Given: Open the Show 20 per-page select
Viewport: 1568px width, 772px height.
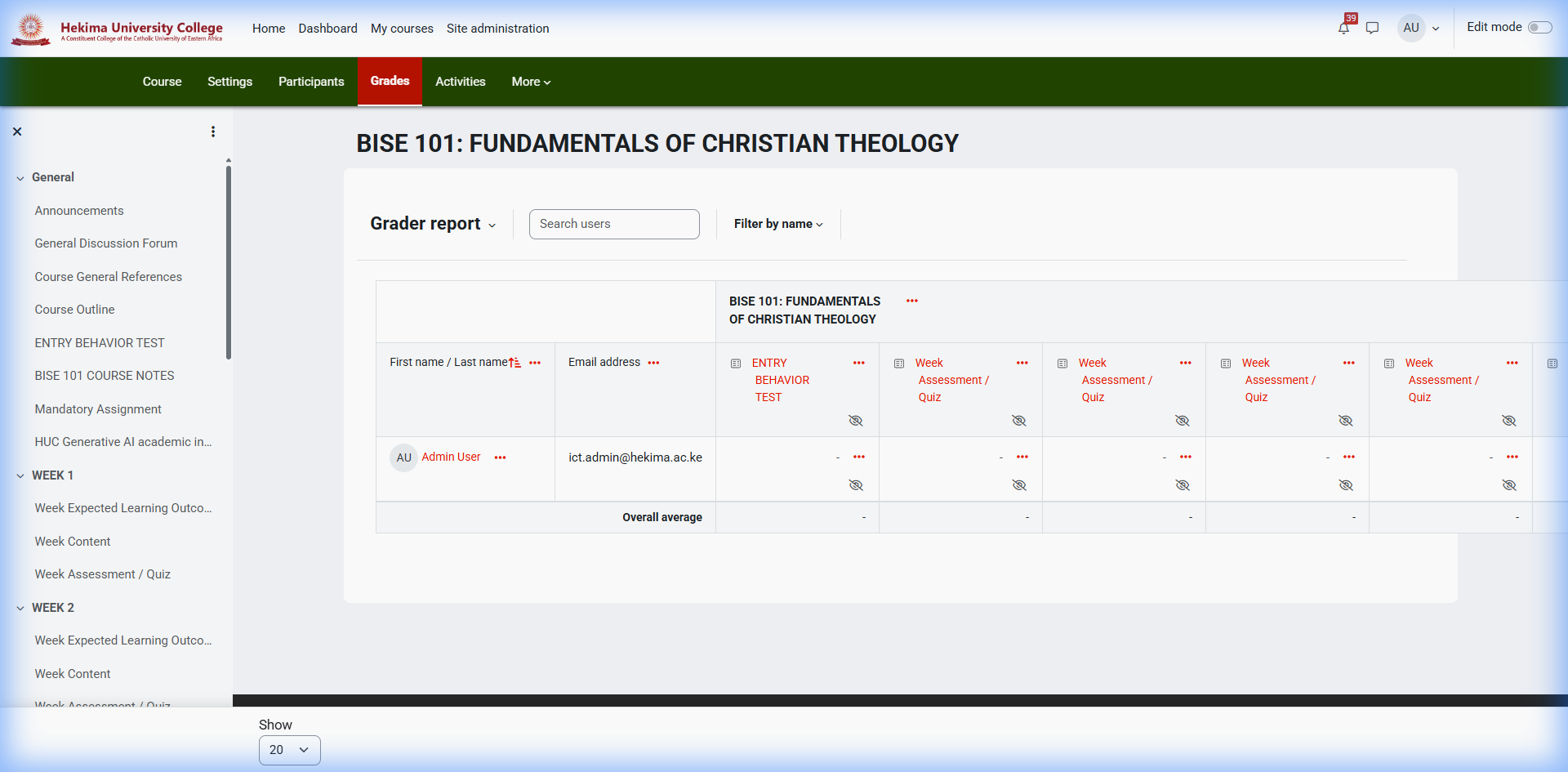Looking at the screenshot, I should tap(290, 750).
